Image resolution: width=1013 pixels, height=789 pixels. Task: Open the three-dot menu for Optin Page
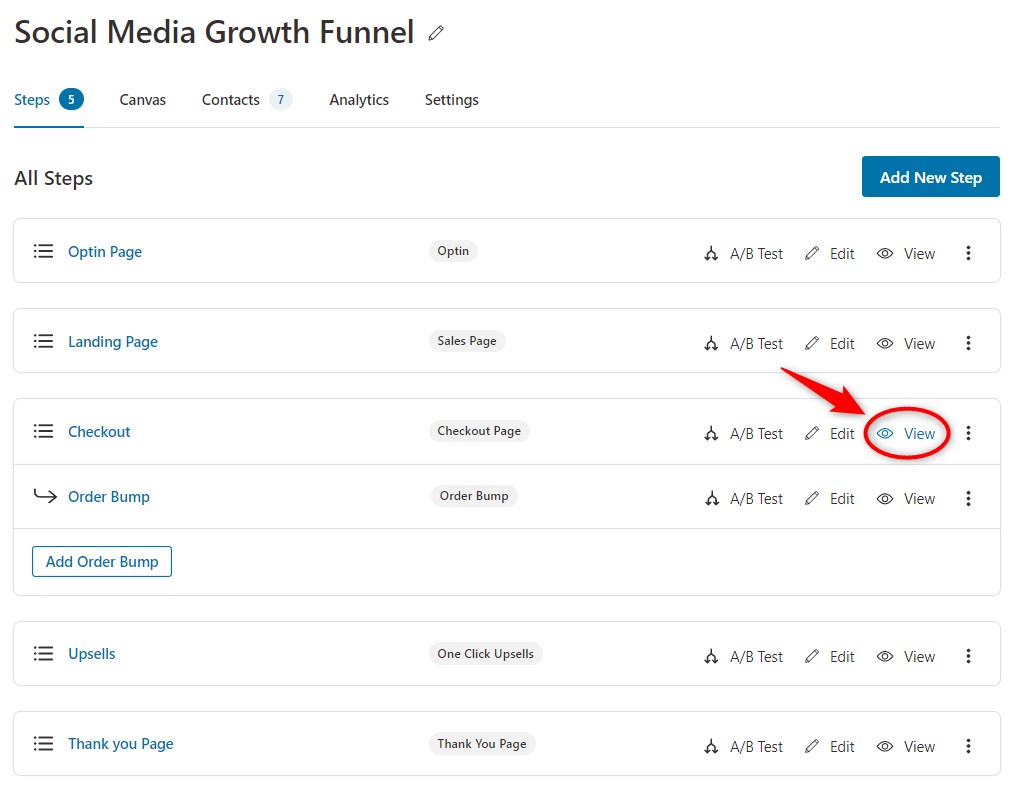click(968, 253)
